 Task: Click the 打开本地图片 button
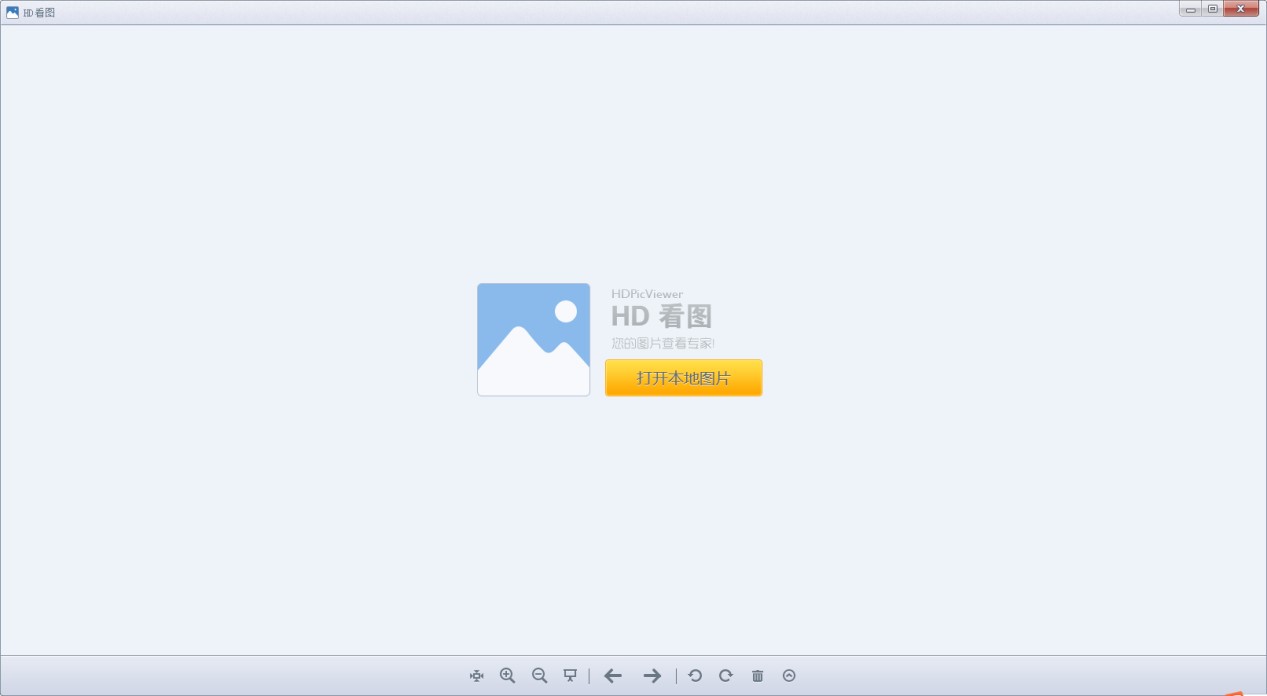click(x=684, y=378)
